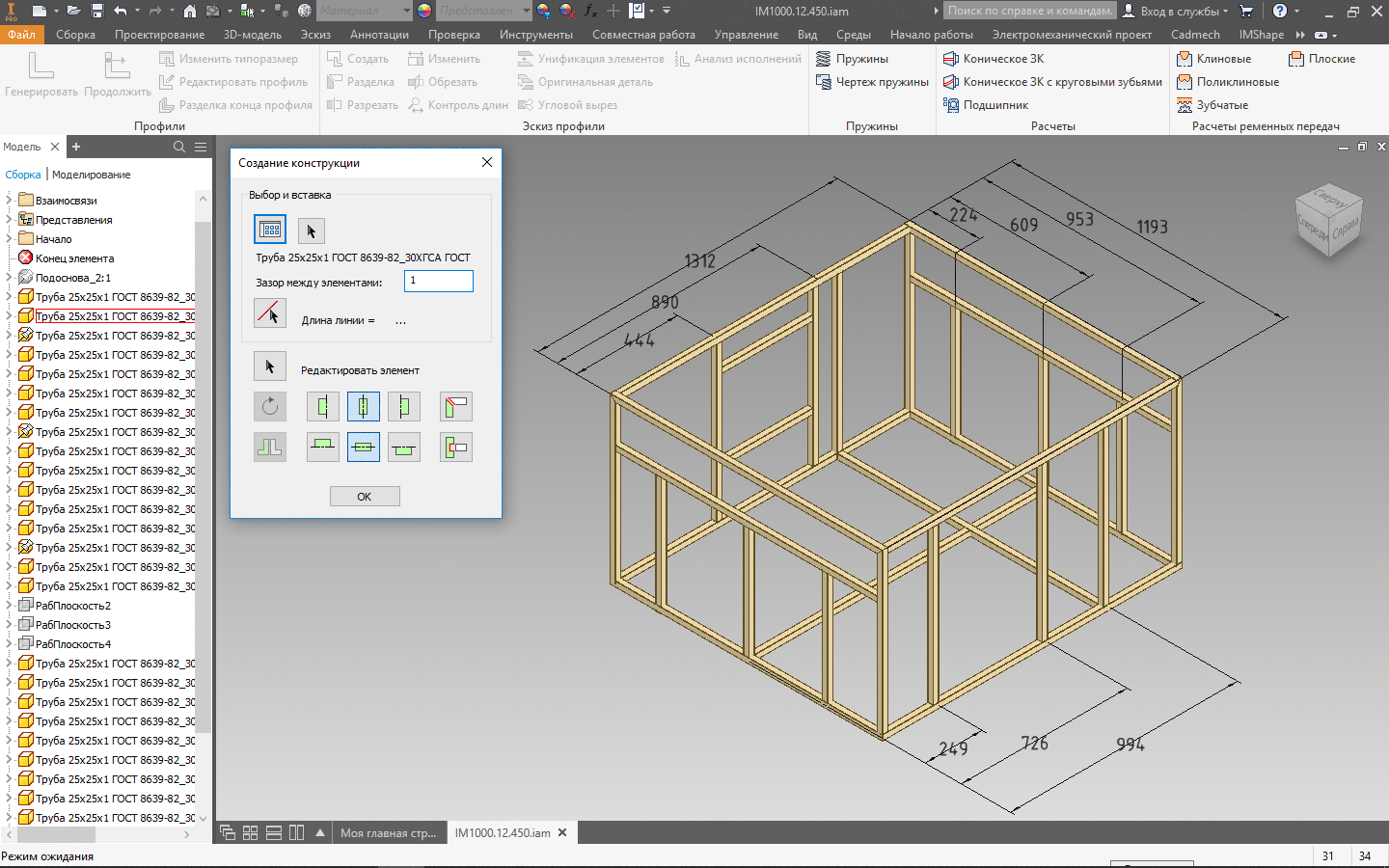This screenshot has height=868, width=1389.
Task: Toggle vertical center alignment option
Action: tap(364, 448)
